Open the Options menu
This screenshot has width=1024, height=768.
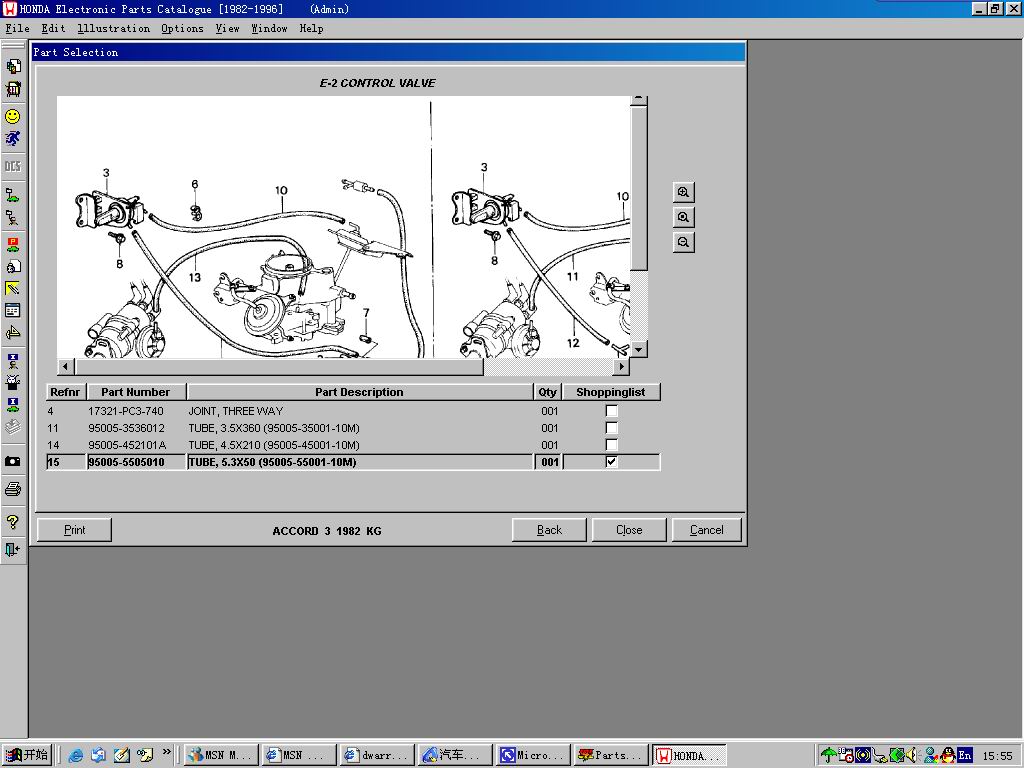coord(182,28)
